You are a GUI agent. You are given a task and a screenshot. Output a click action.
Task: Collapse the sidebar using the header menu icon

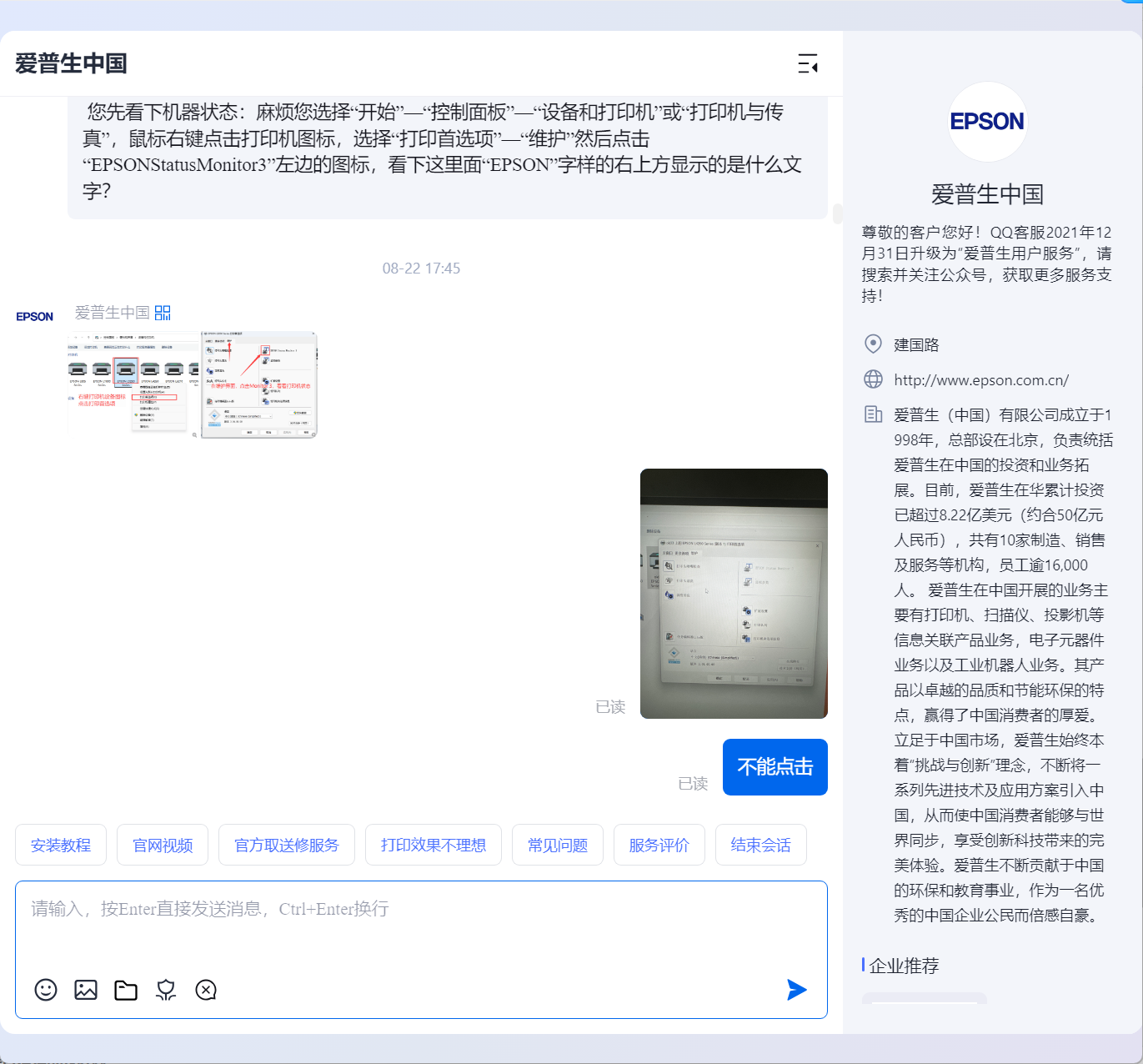[808, 63]
